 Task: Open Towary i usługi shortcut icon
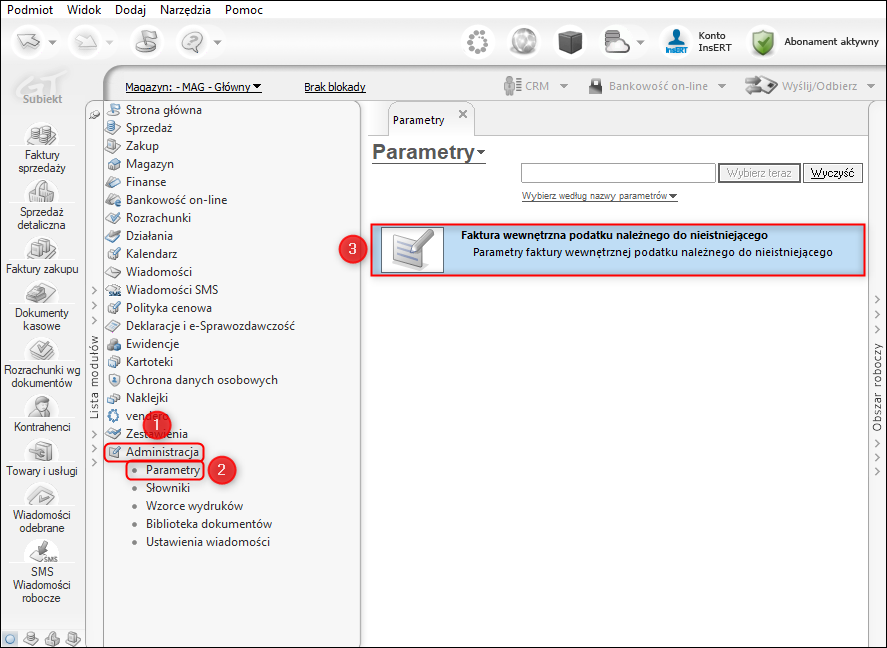(x=42, y=452)
